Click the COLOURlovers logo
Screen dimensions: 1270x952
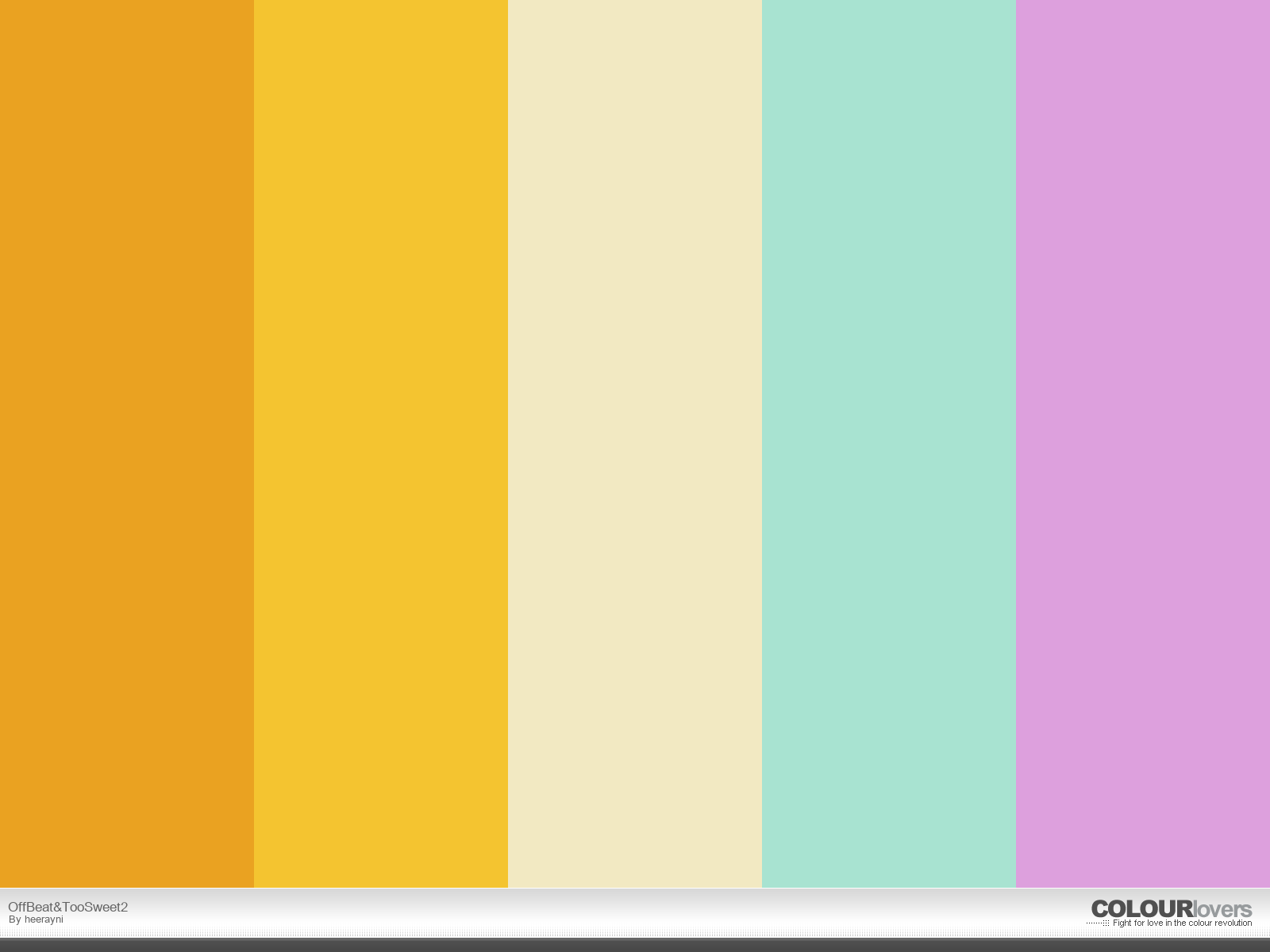[x=1172, y=909]
